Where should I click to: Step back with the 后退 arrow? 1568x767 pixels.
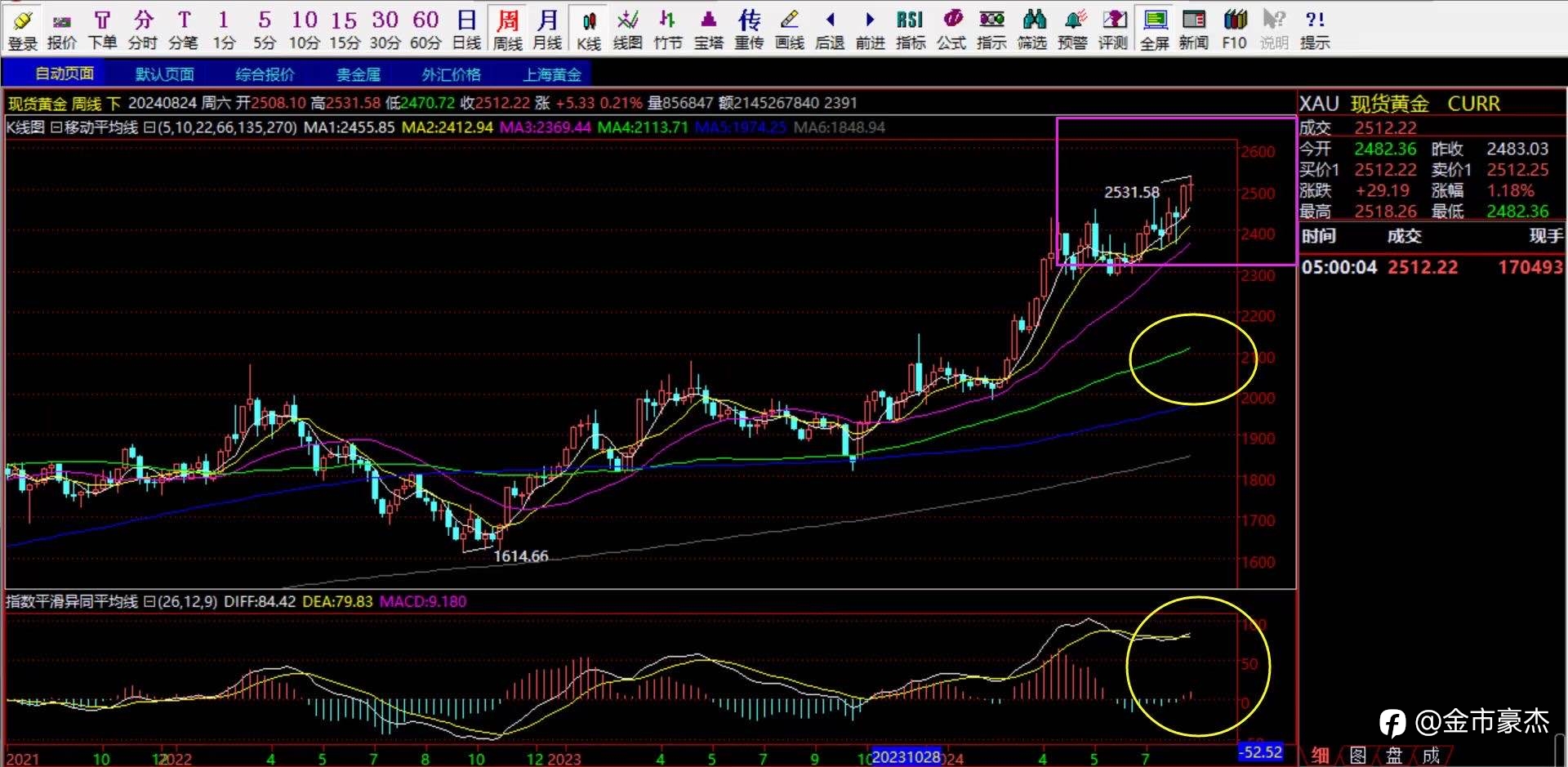[830, 29]
